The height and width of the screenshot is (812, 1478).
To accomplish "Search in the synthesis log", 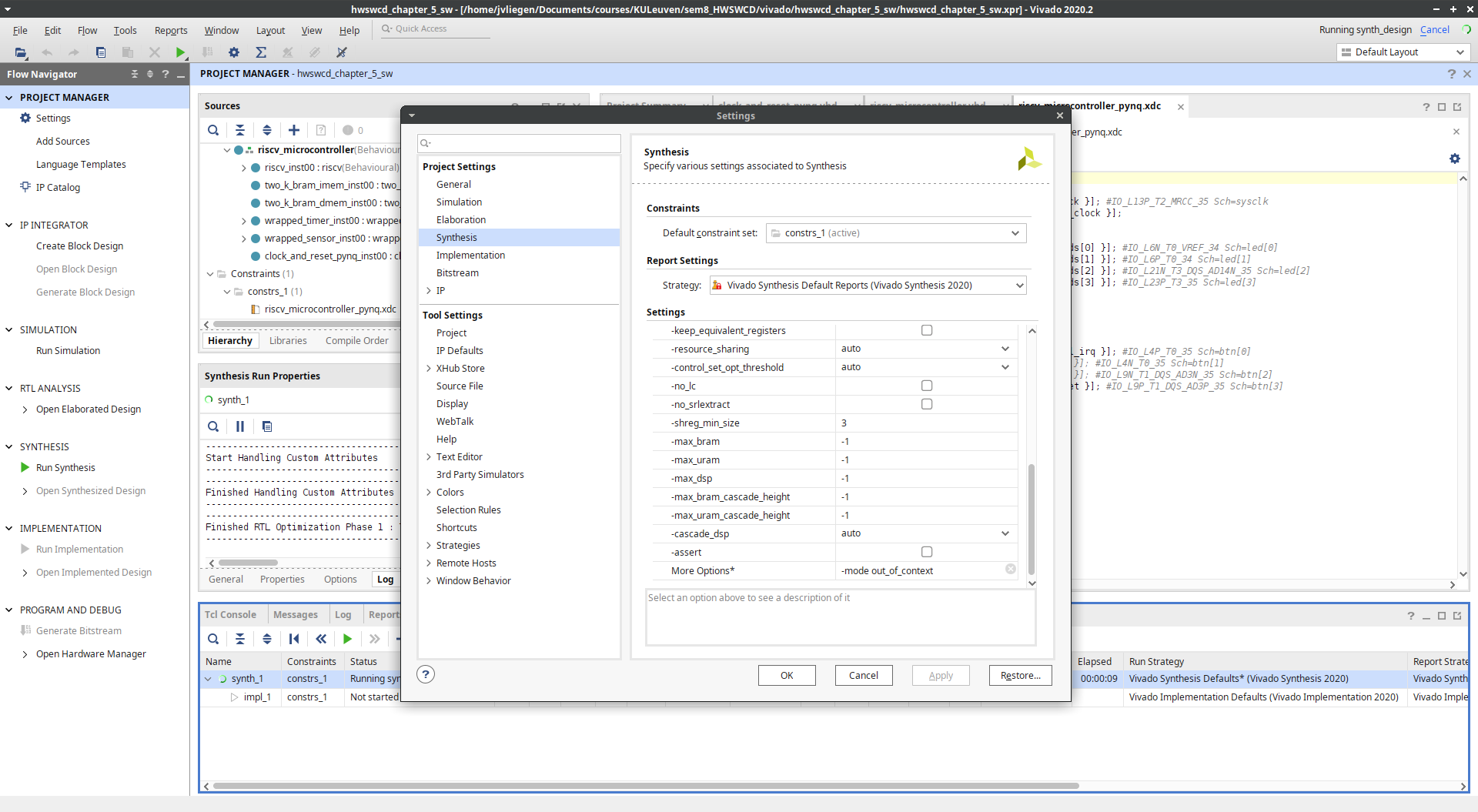I will pyautogui.click(x=213, y=426).
